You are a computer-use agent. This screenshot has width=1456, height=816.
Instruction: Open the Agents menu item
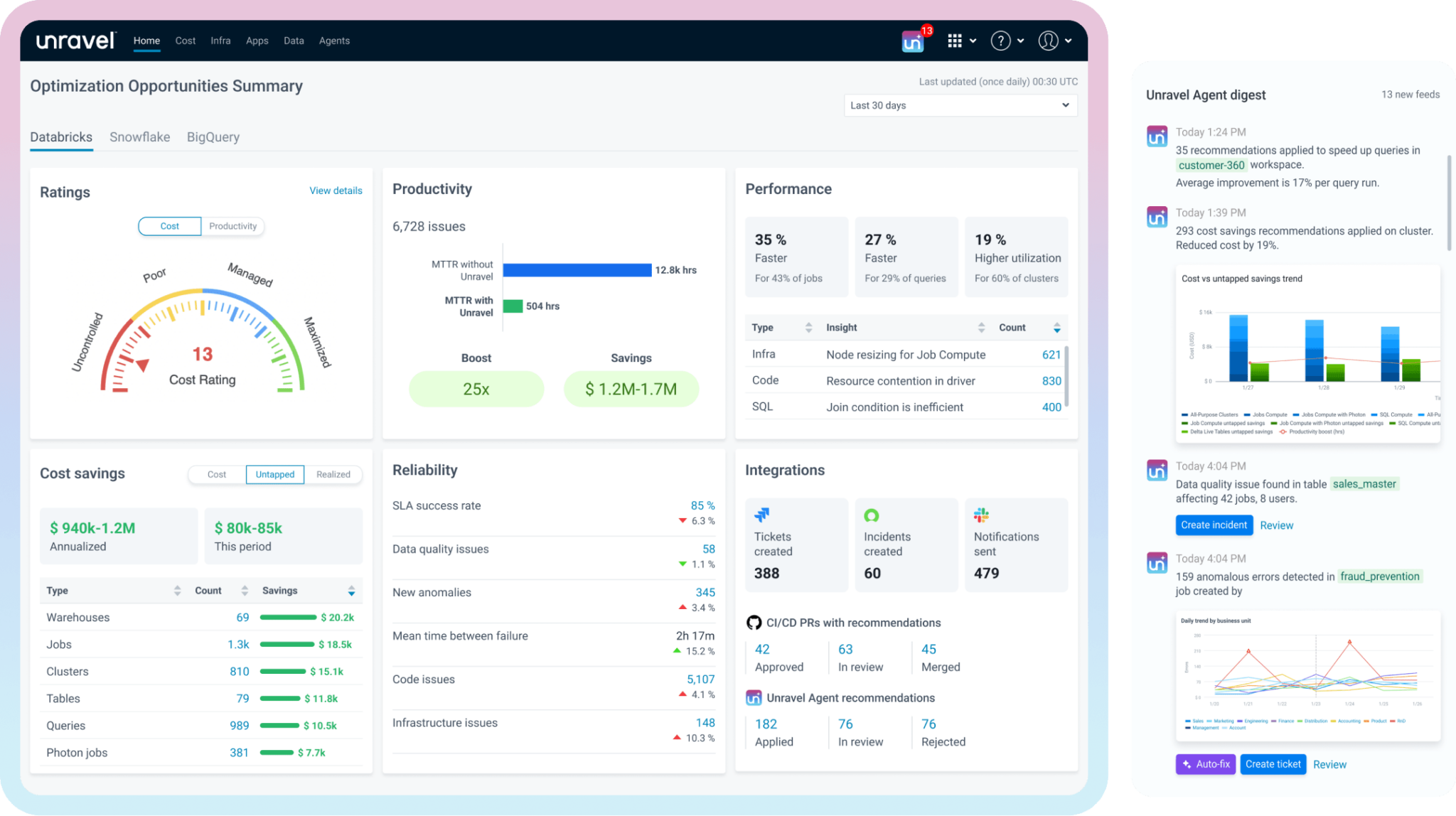click(334, 41)
